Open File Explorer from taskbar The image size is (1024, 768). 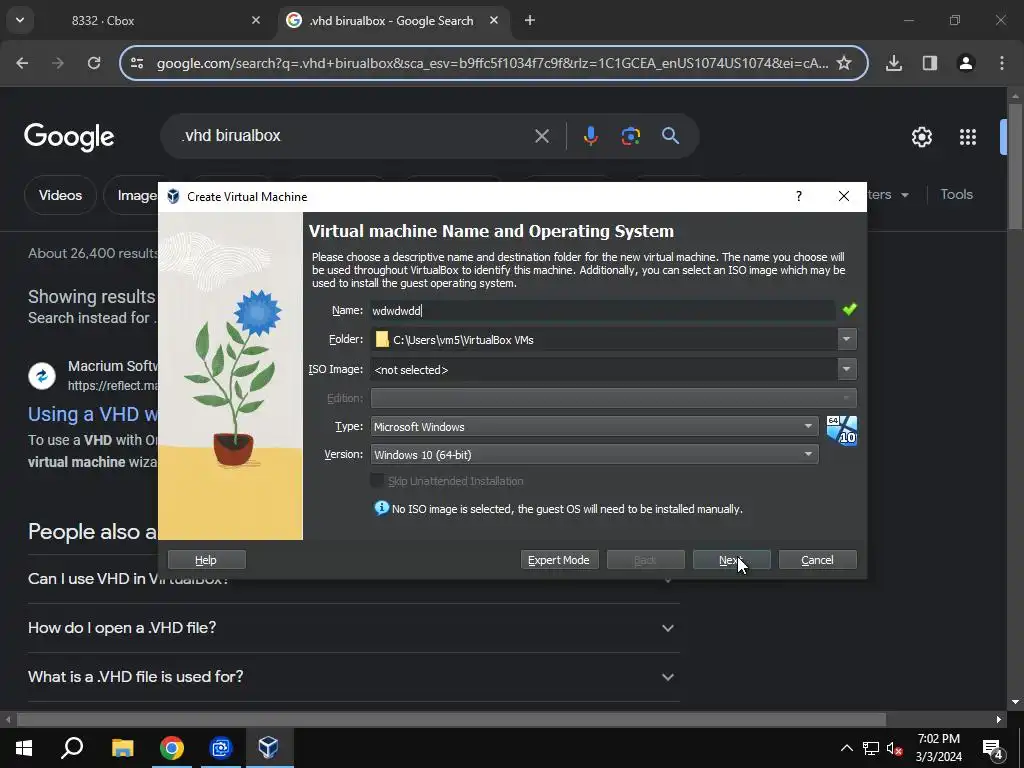pyautogui.click(x=122, y=748)
